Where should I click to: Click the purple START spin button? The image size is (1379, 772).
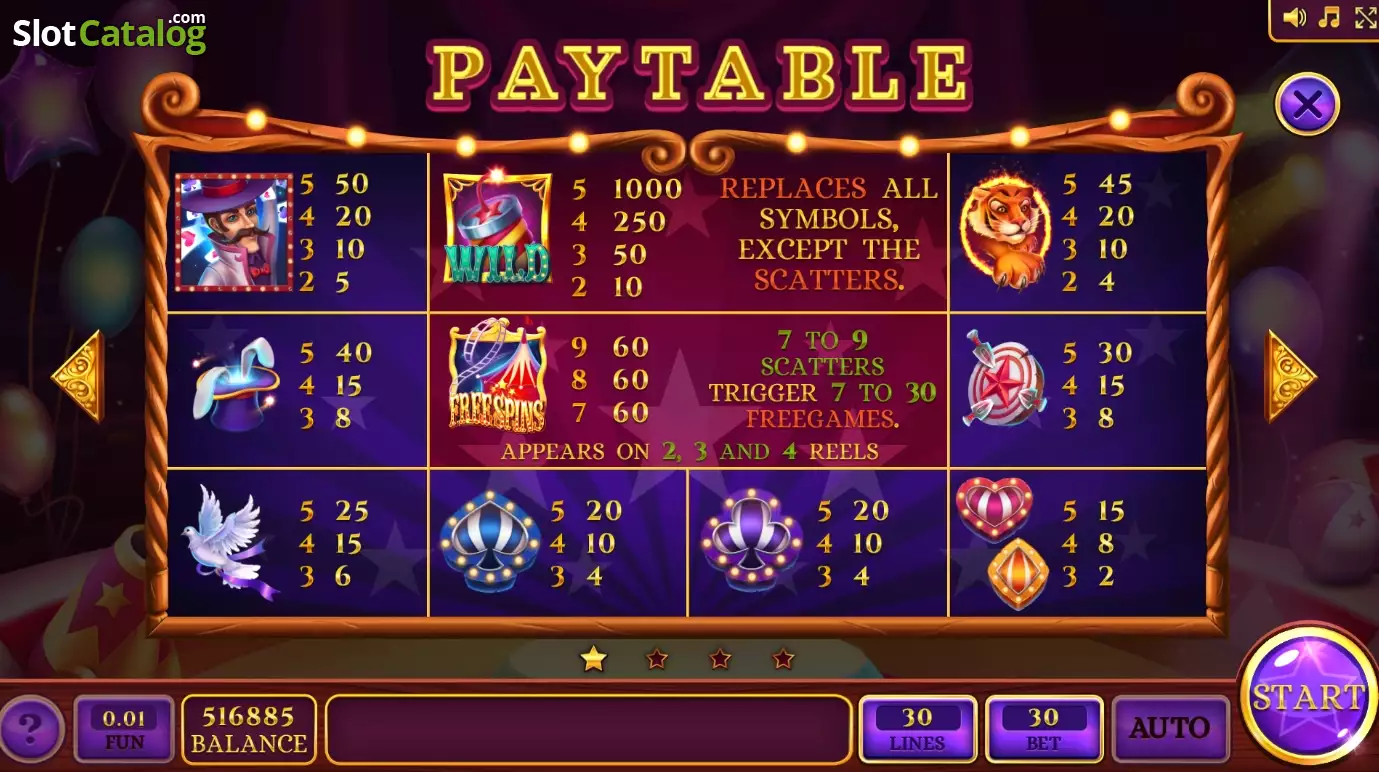tap(1308, 696)
